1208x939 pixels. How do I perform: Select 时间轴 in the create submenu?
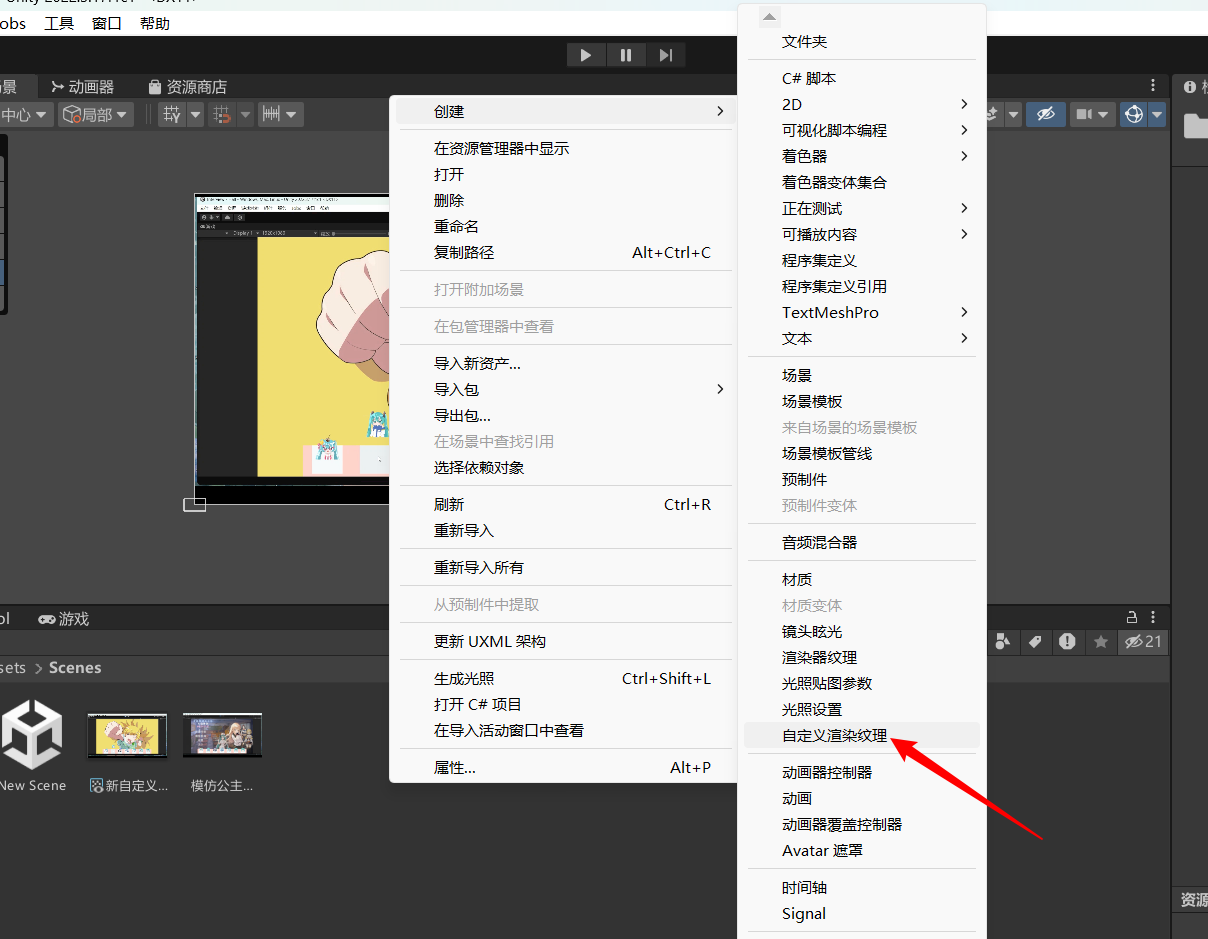pyautogui.click(x=862, y=887)
